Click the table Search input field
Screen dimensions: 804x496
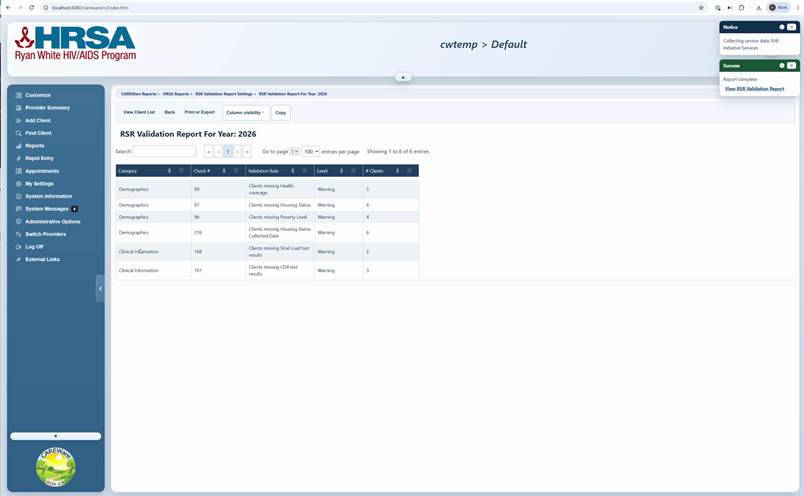coord(165,151)
